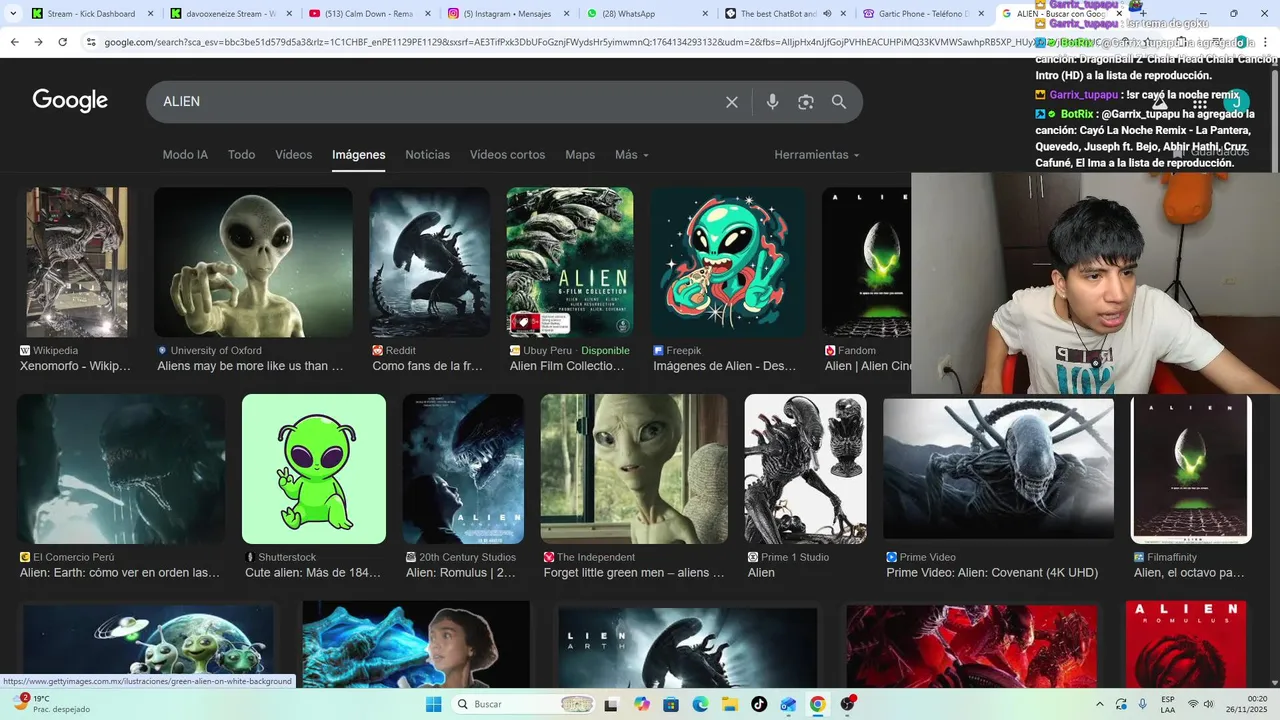Close the WhatsApp tab
This screenshot has width=1280, height=720.
tap(705, 14)
